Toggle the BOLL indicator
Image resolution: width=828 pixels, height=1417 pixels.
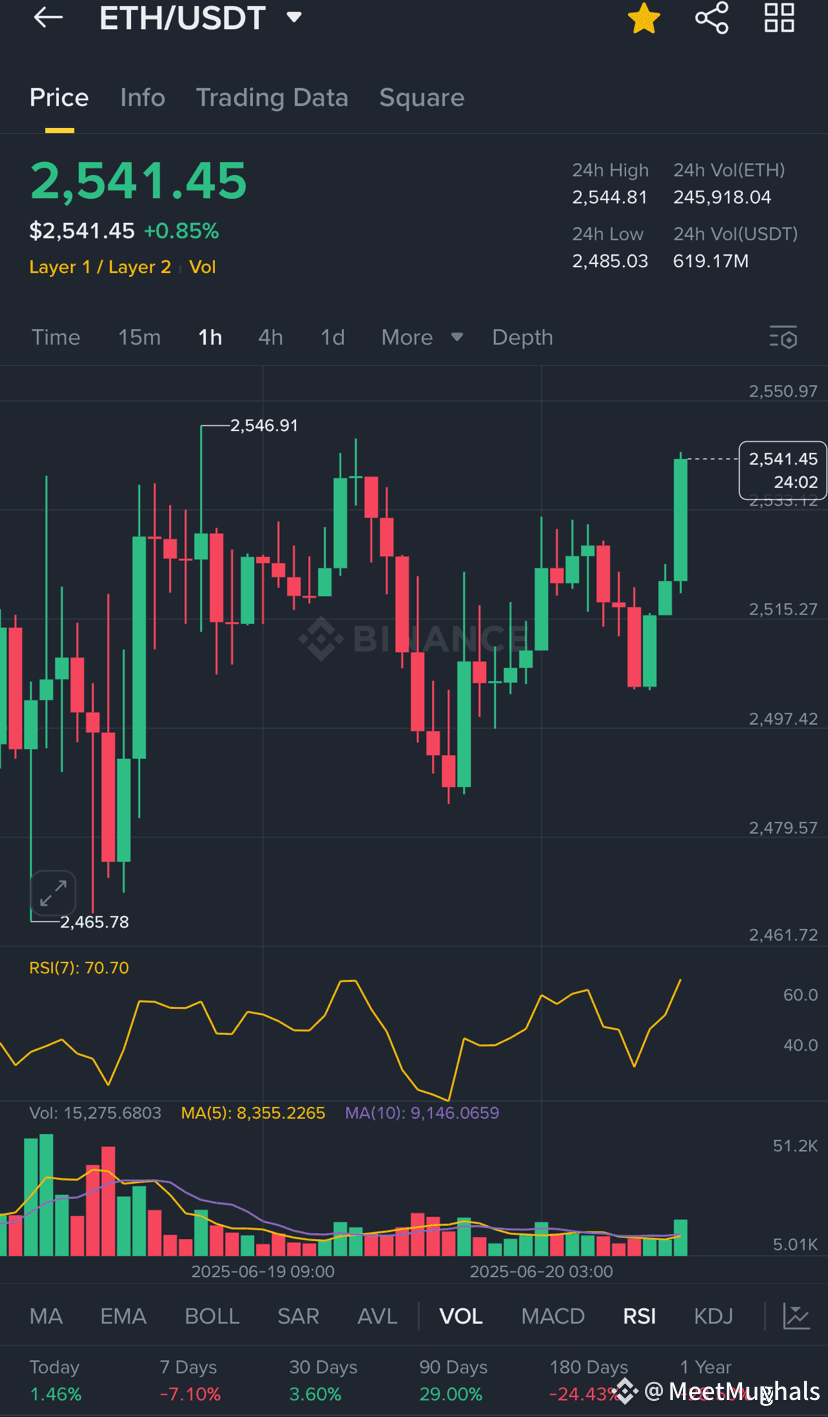tap(212, 1316)
